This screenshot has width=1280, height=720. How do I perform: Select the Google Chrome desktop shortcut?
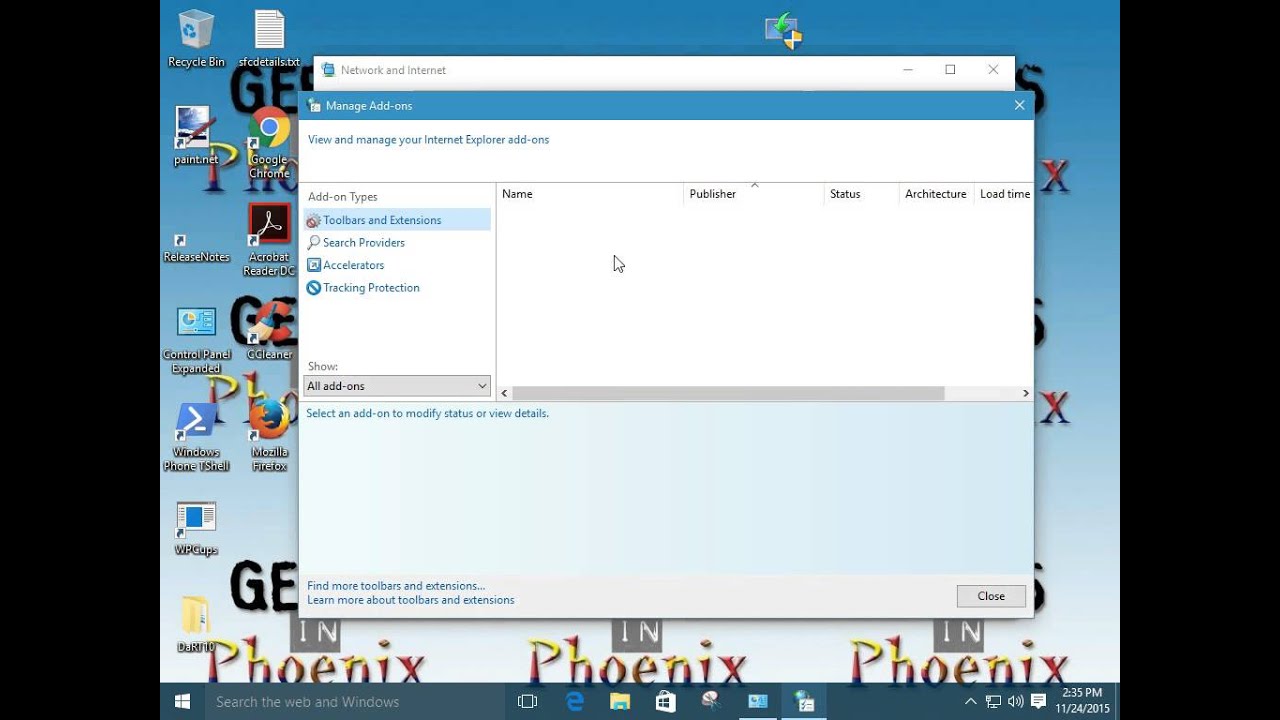pos(269,143)
